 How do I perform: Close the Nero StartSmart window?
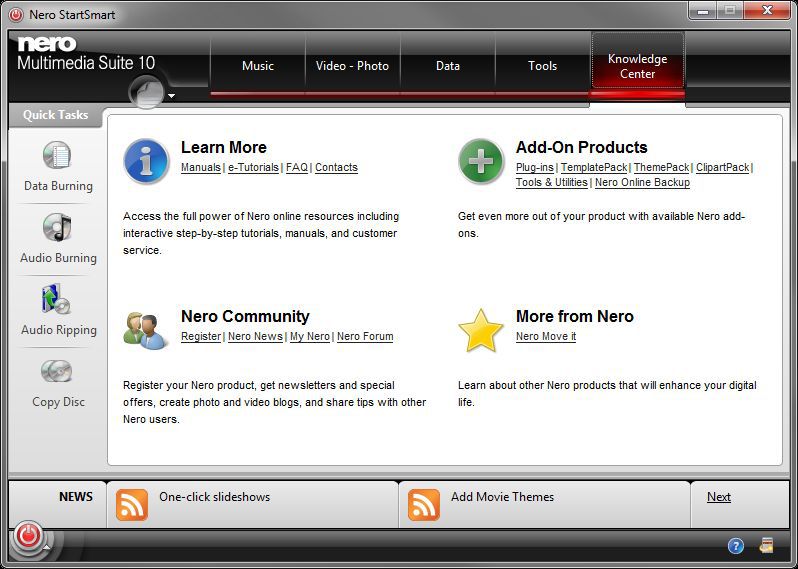point(767,11)
